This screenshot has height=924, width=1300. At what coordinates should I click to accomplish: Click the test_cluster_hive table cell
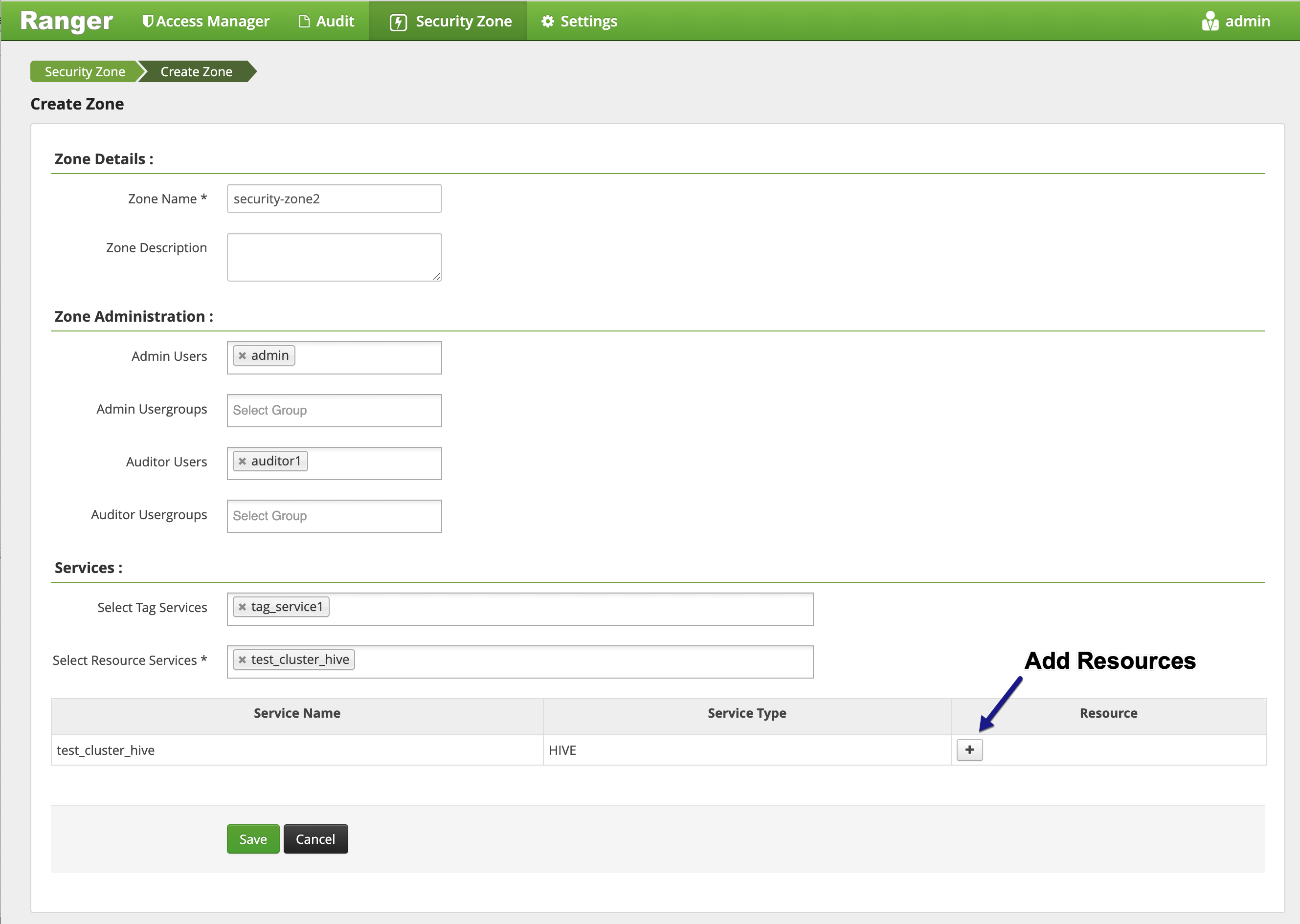click(x=297, y=750)
